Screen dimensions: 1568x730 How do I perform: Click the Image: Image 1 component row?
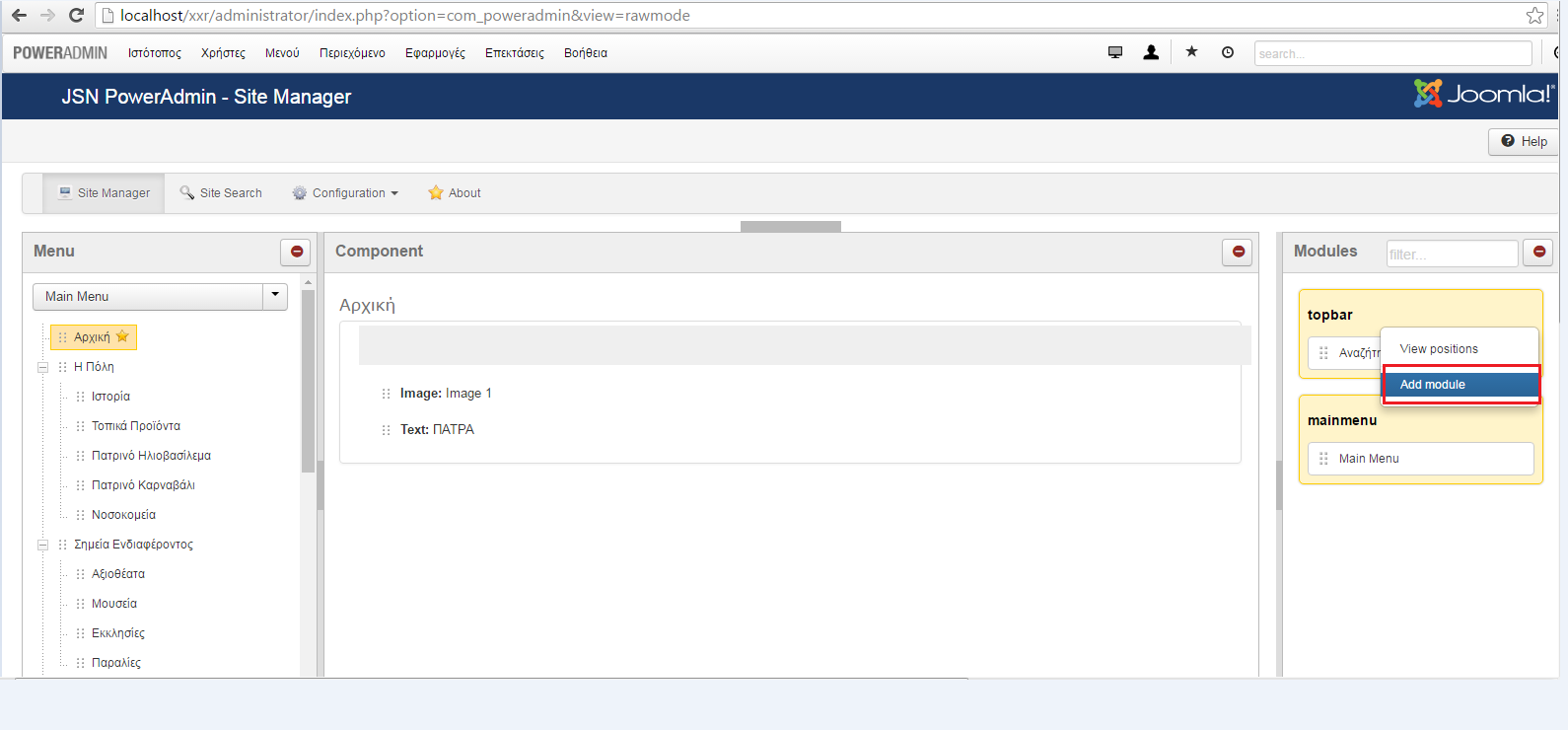click(446, 394)
